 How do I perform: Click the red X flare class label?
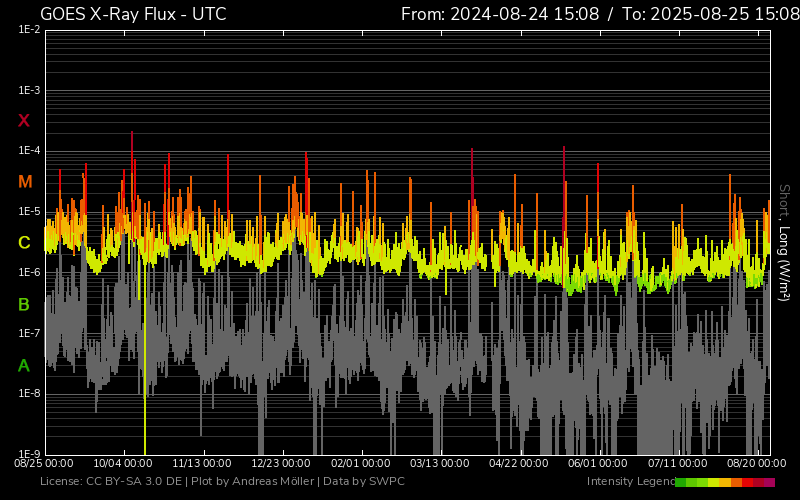(24, 121)
